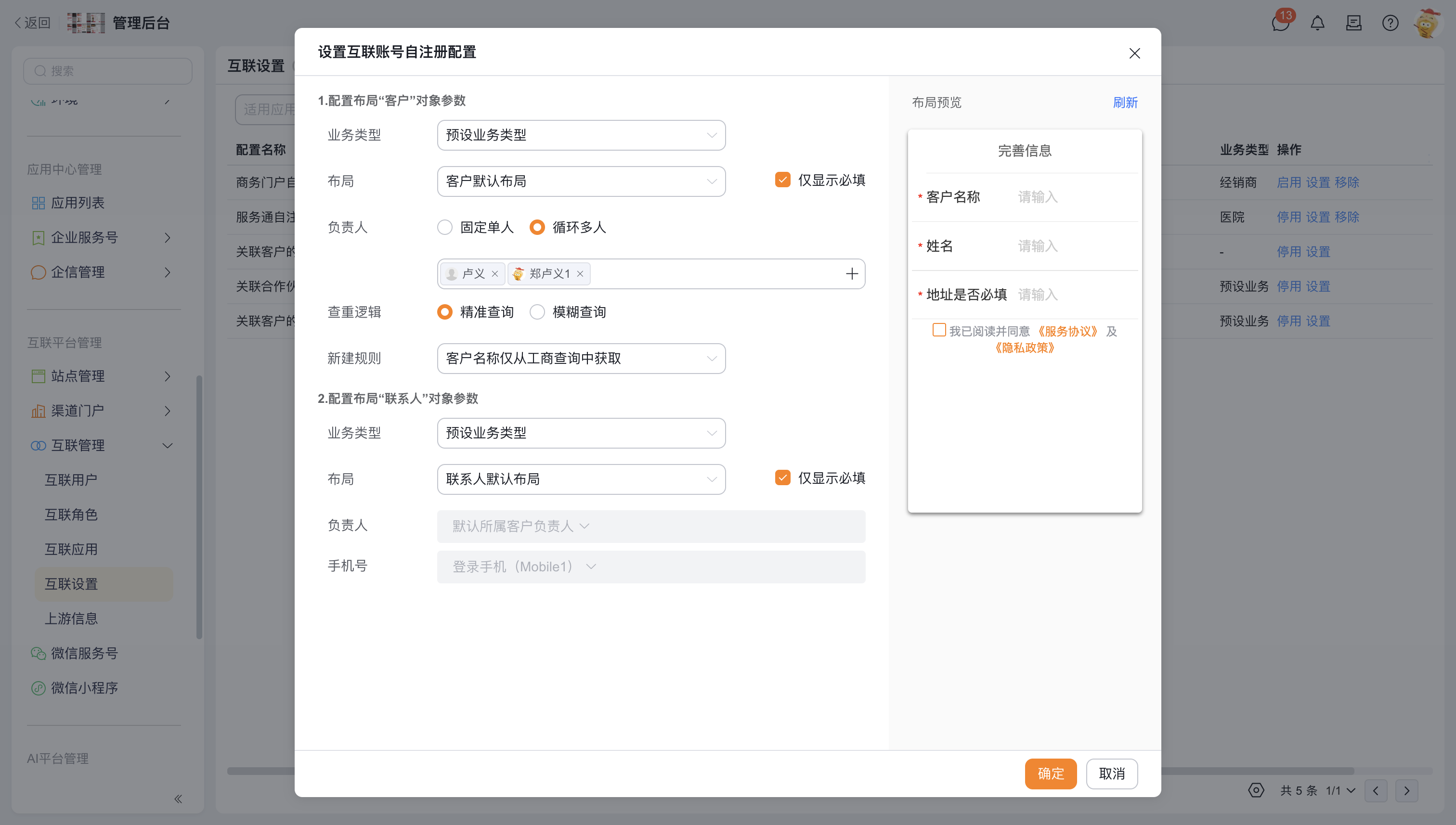Check the service agreement consent box
The width and height of the screenshot is (1456, 825).
click(938, 330)
